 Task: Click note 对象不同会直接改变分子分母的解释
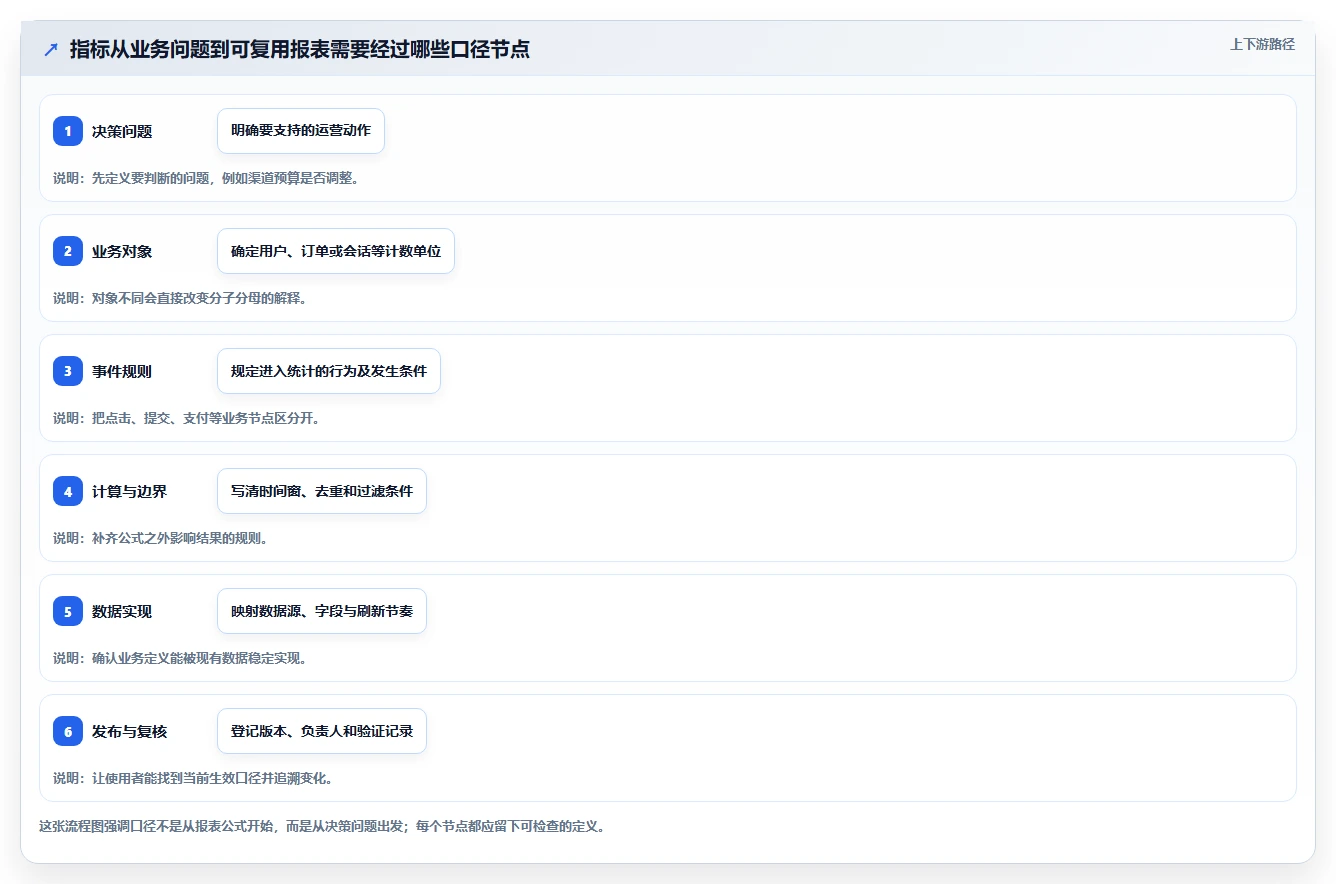[179, 298]
